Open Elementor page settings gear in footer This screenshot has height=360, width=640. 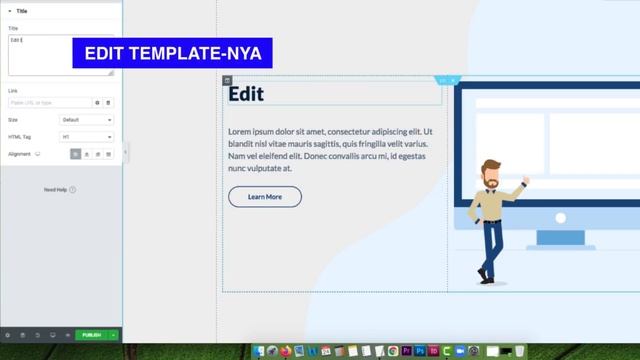7,335
